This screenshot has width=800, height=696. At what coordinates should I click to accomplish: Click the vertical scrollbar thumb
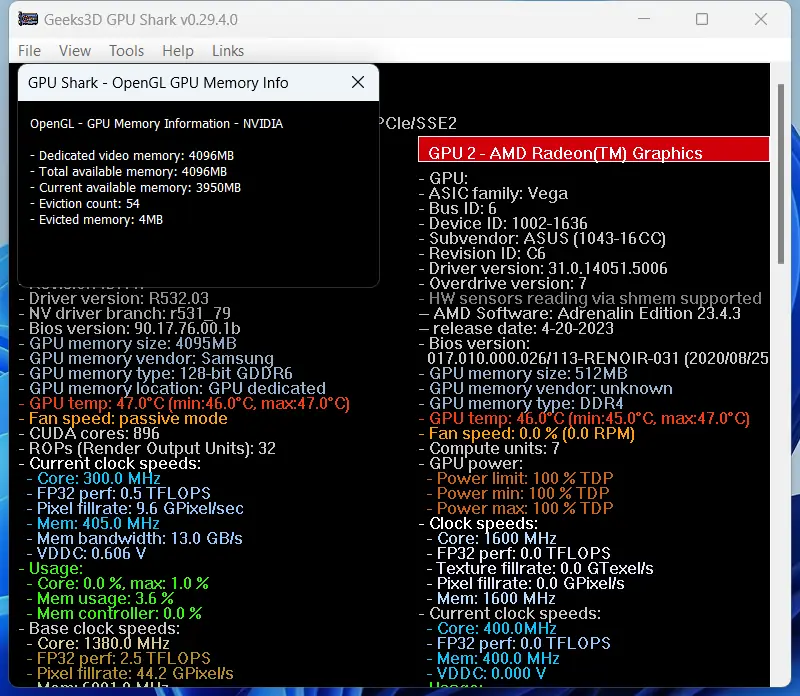pos(781,174)
